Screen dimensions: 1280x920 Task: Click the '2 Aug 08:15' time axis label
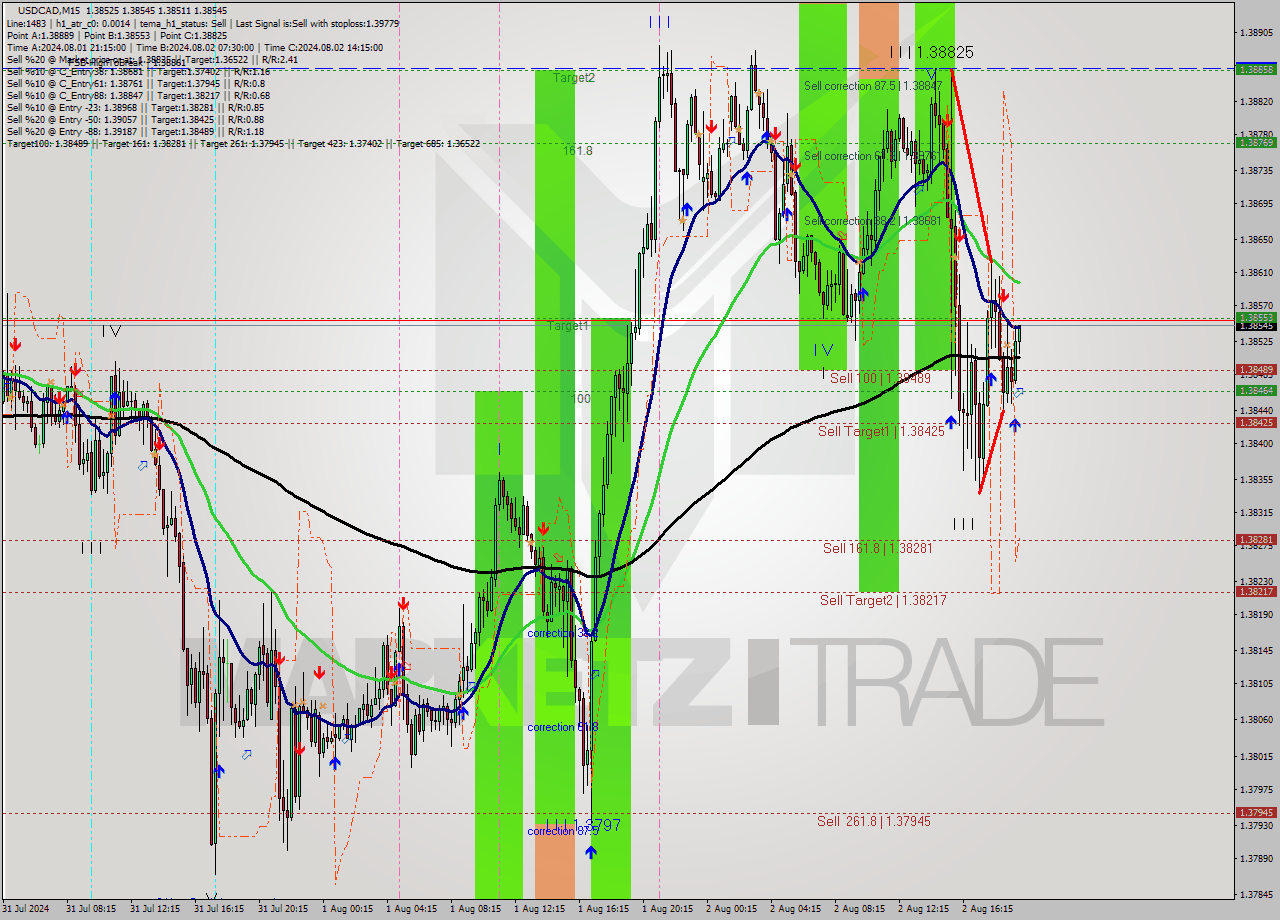click(x=859, y=909)
